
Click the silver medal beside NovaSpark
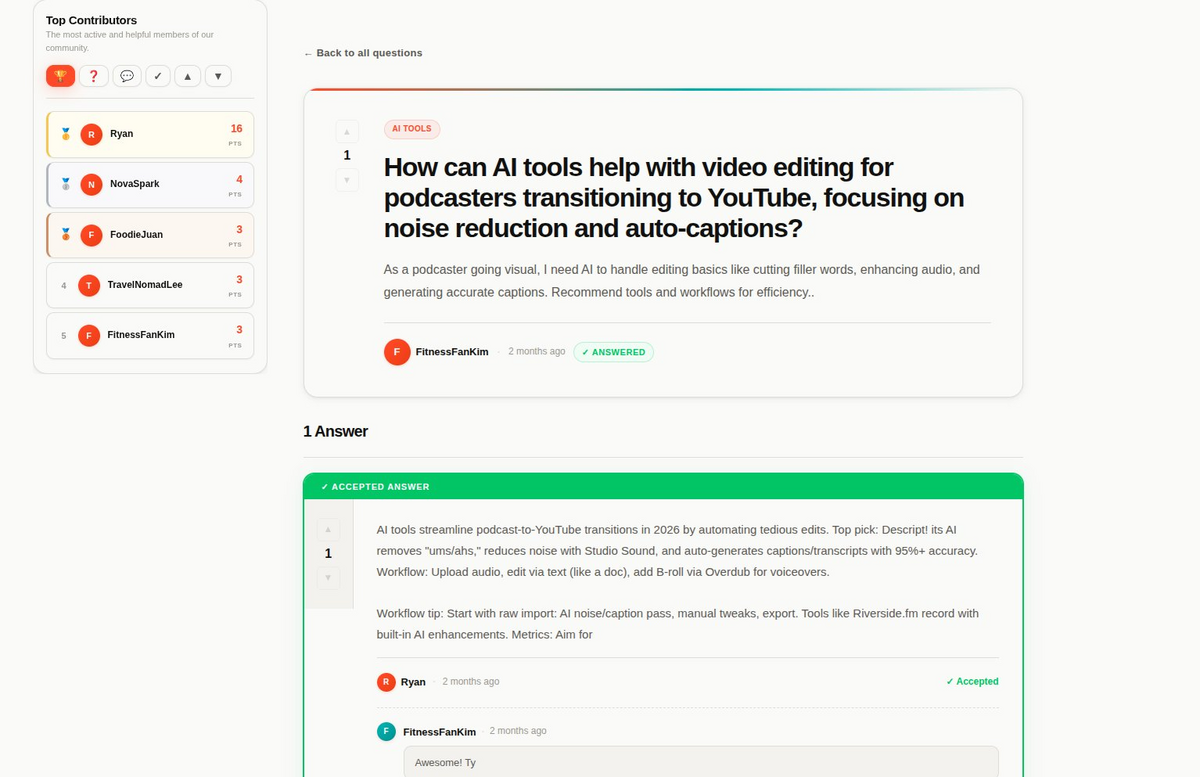click(66, 184)
